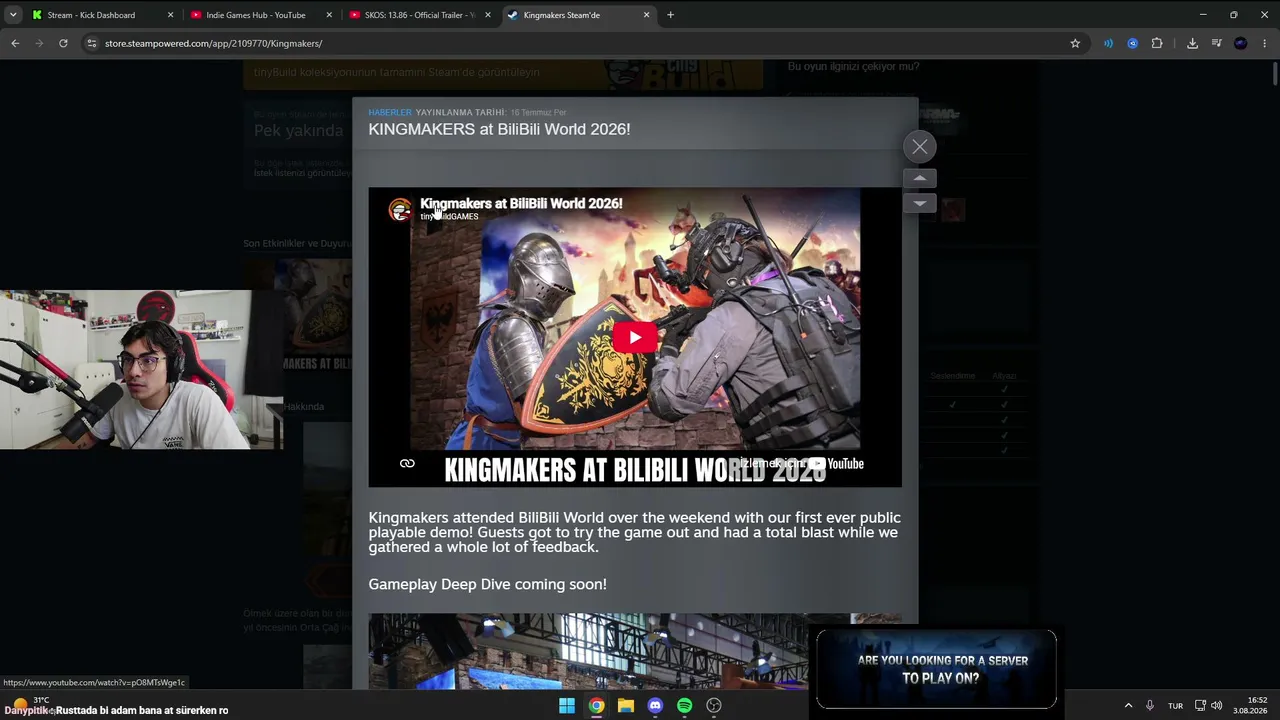Open the Windows Start menu
The image size is (1280, 720).
pyautogui.click(x=567, y=705)
